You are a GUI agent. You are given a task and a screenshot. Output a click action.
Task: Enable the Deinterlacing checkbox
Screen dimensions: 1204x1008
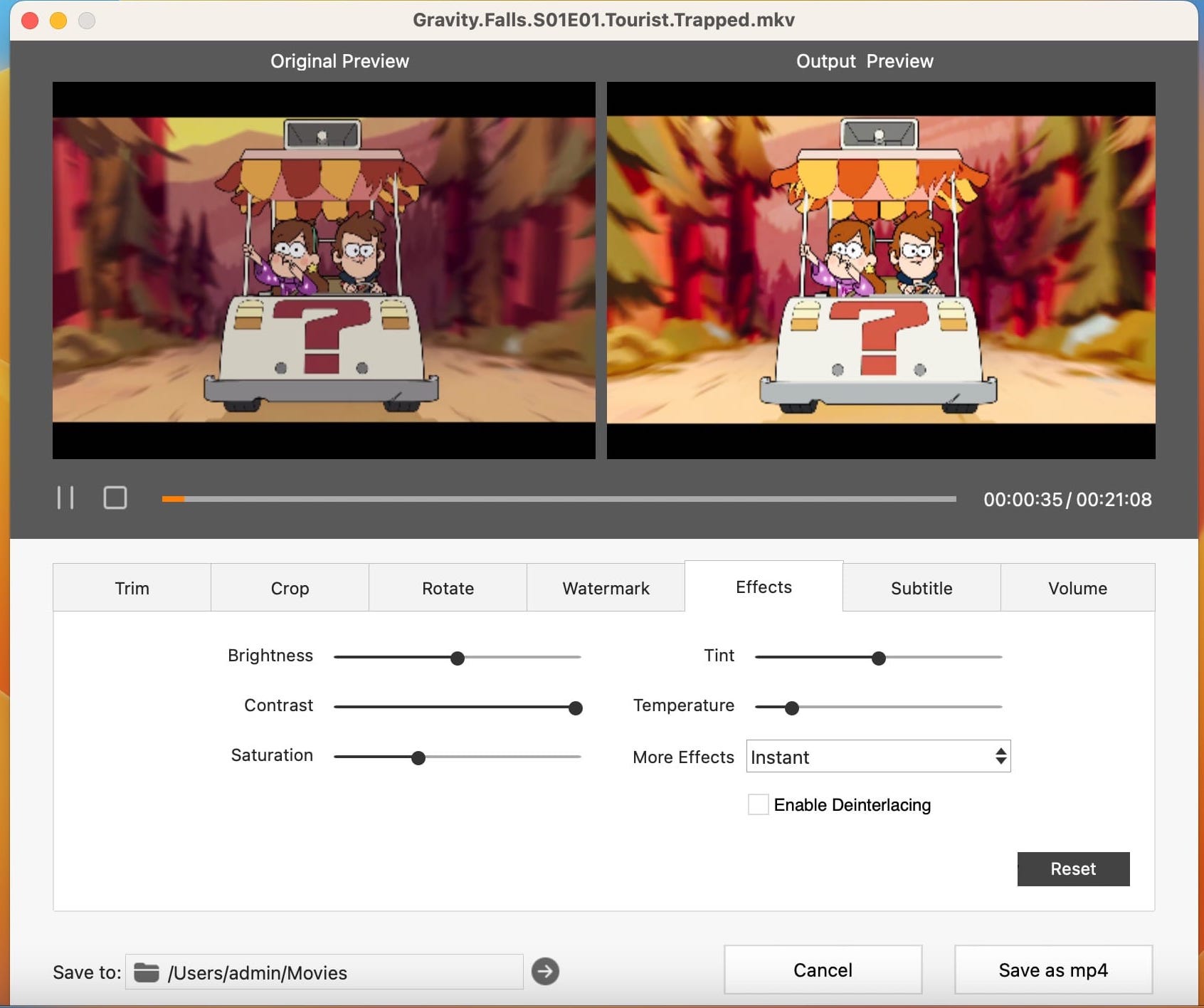click(x=758, y=804)
